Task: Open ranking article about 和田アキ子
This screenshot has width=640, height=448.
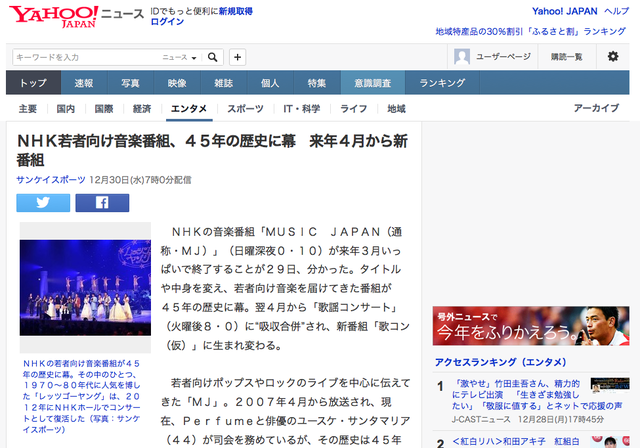Action: click(516, 442)
